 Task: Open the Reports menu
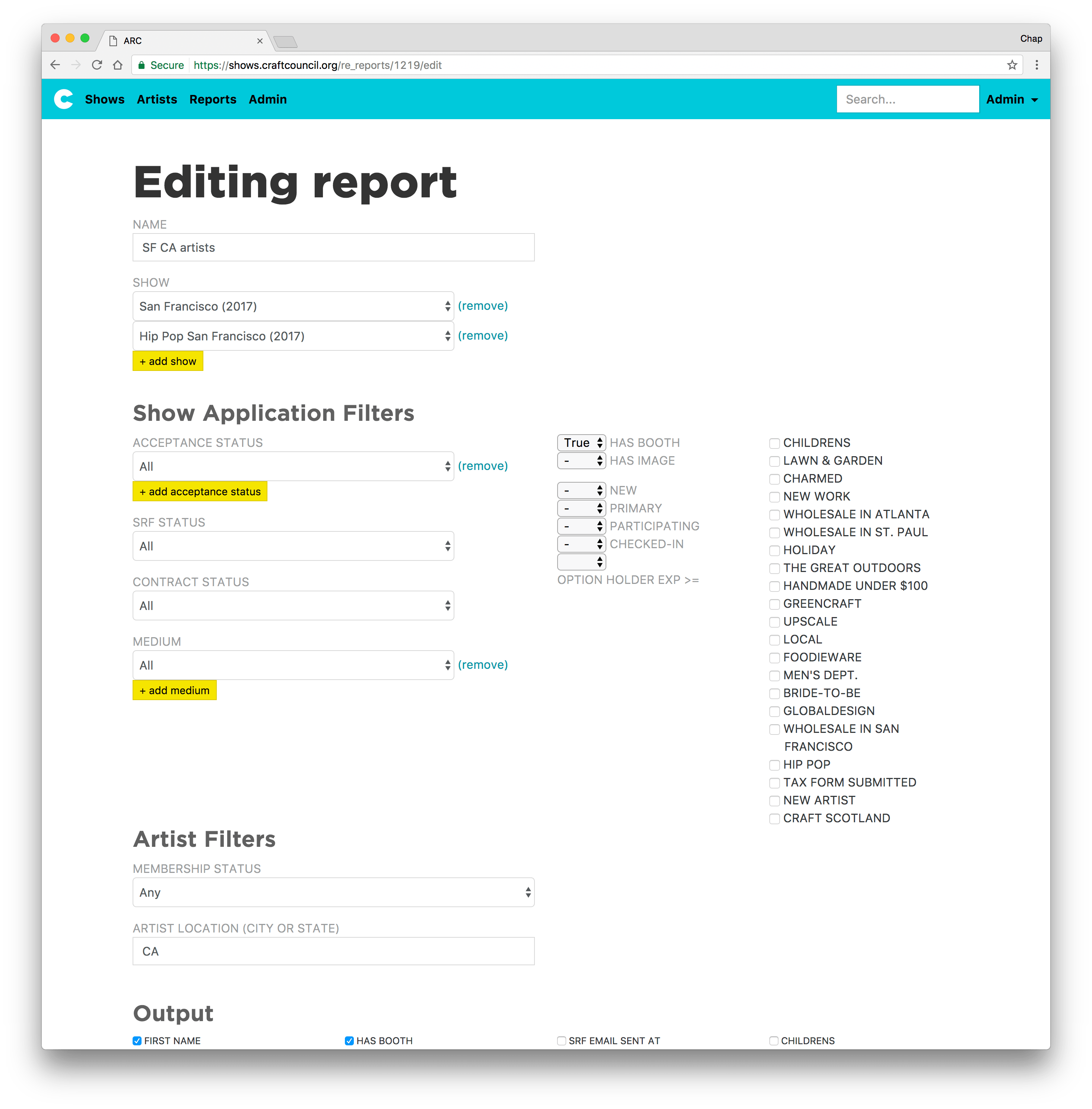pyautogui.click(x=213, y=99)
